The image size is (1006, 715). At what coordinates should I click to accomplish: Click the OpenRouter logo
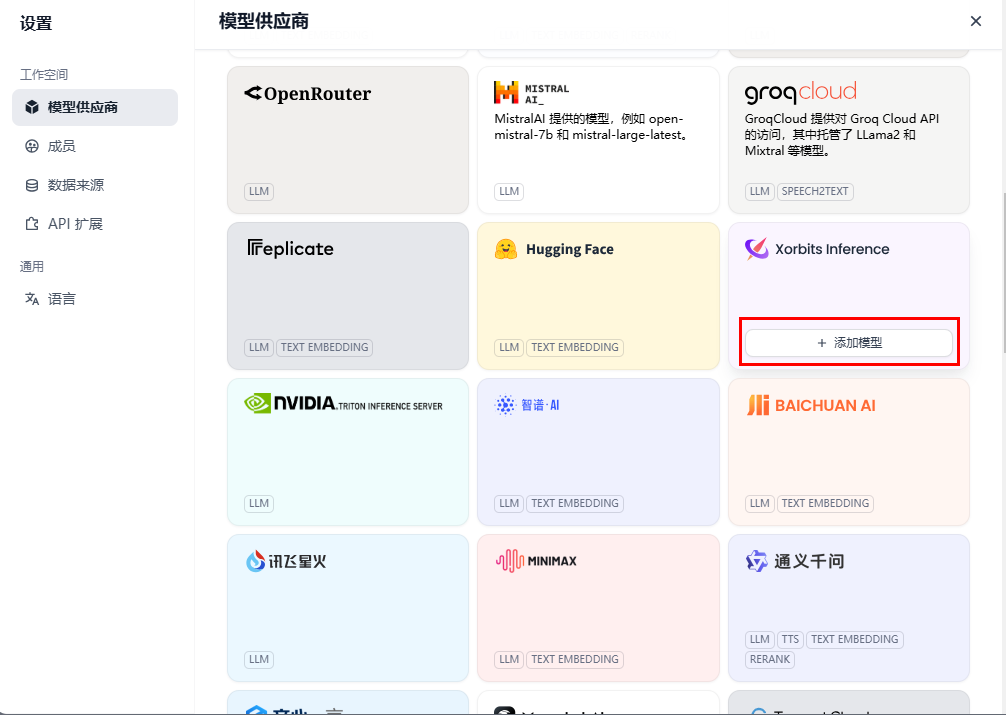[x=307, y=94]
